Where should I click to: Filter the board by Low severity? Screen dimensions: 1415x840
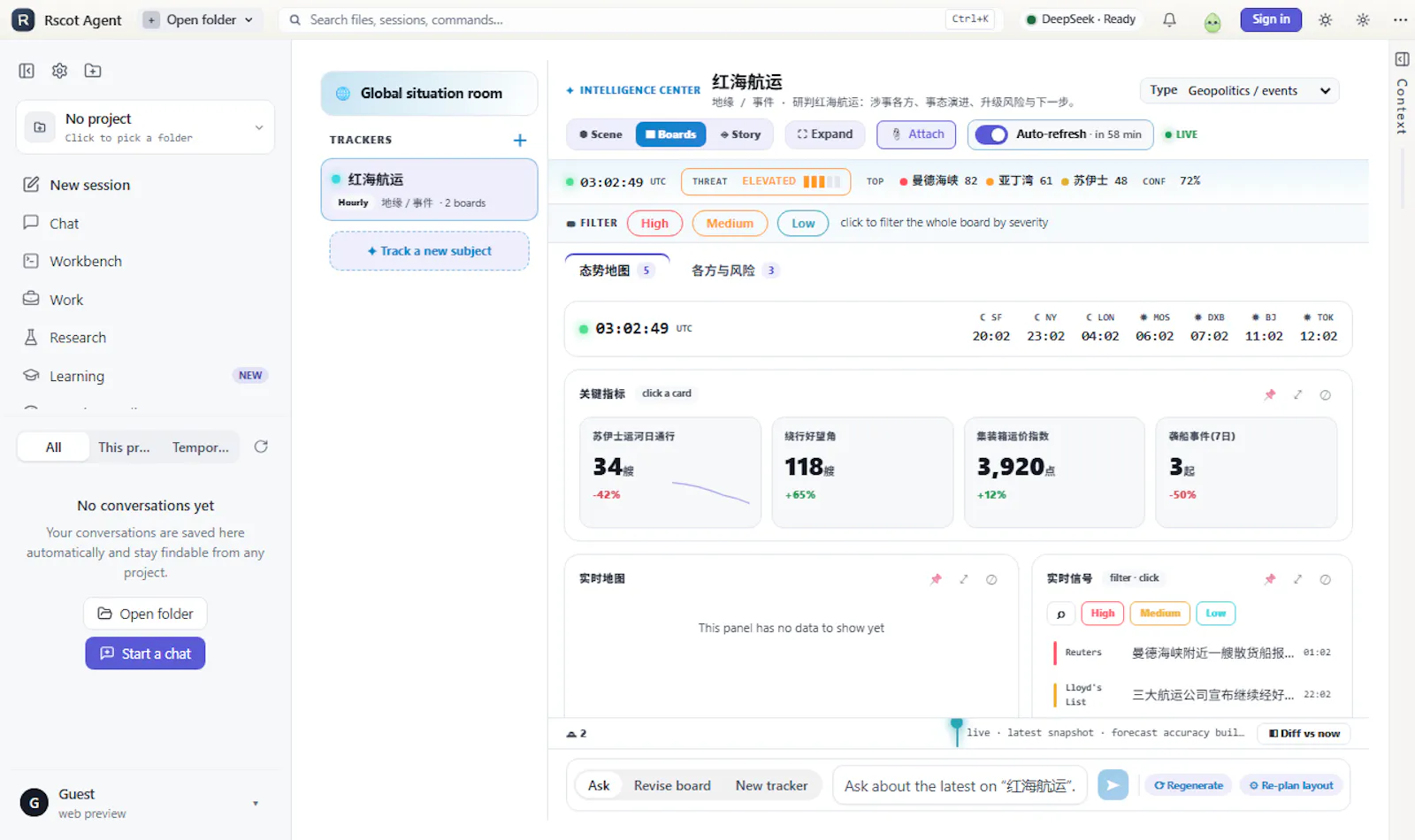803,224
